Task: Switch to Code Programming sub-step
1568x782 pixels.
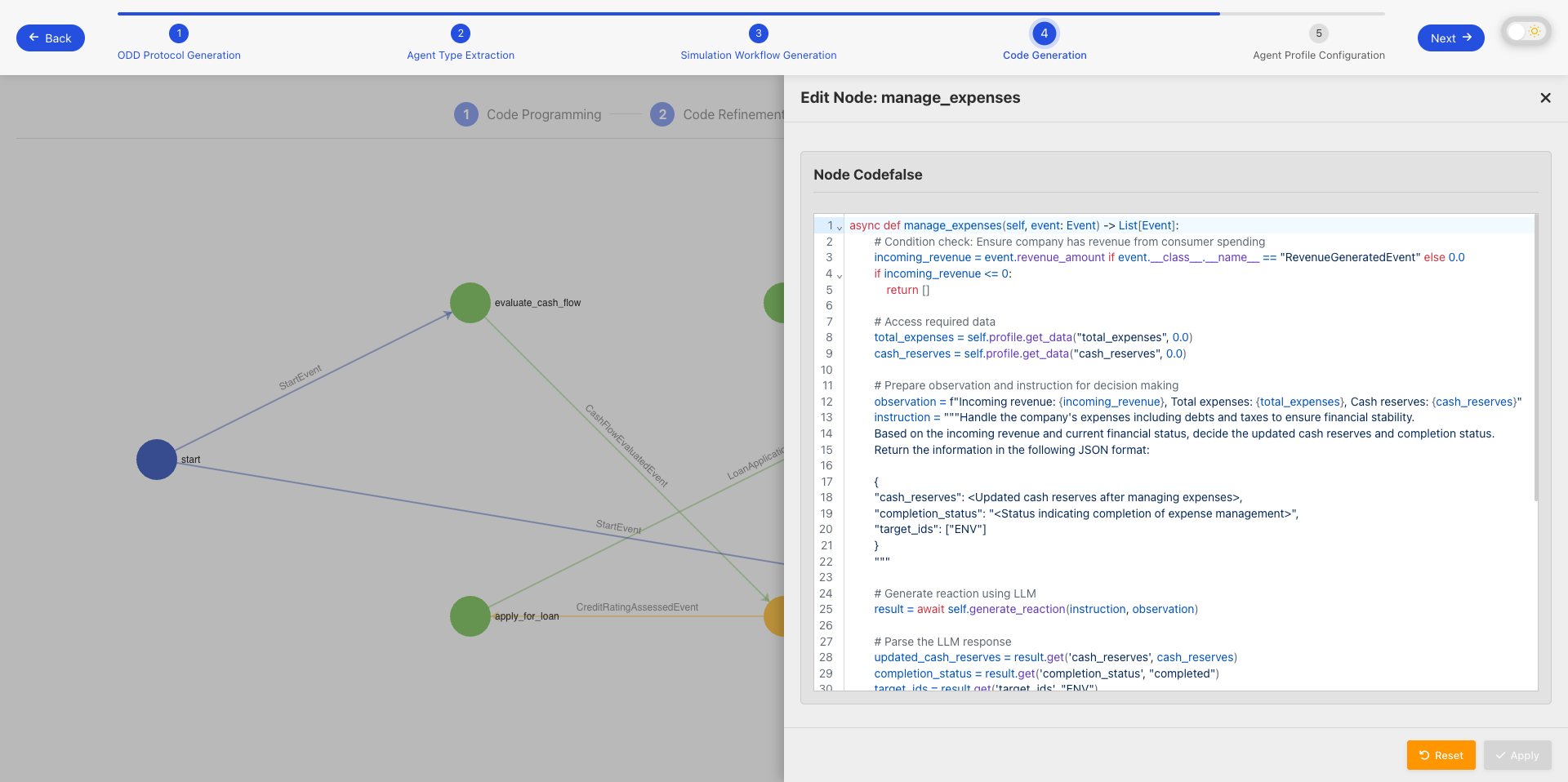Action: coord(528,114)
